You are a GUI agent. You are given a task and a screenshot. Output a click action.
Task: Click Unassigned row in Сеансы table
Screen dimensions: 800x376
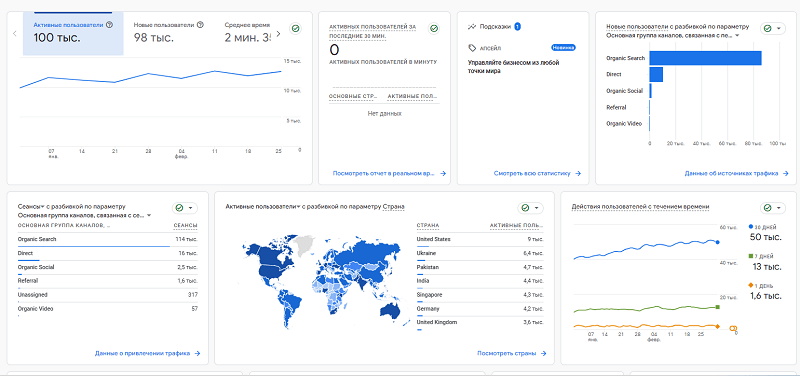click(x=108, y=295)
